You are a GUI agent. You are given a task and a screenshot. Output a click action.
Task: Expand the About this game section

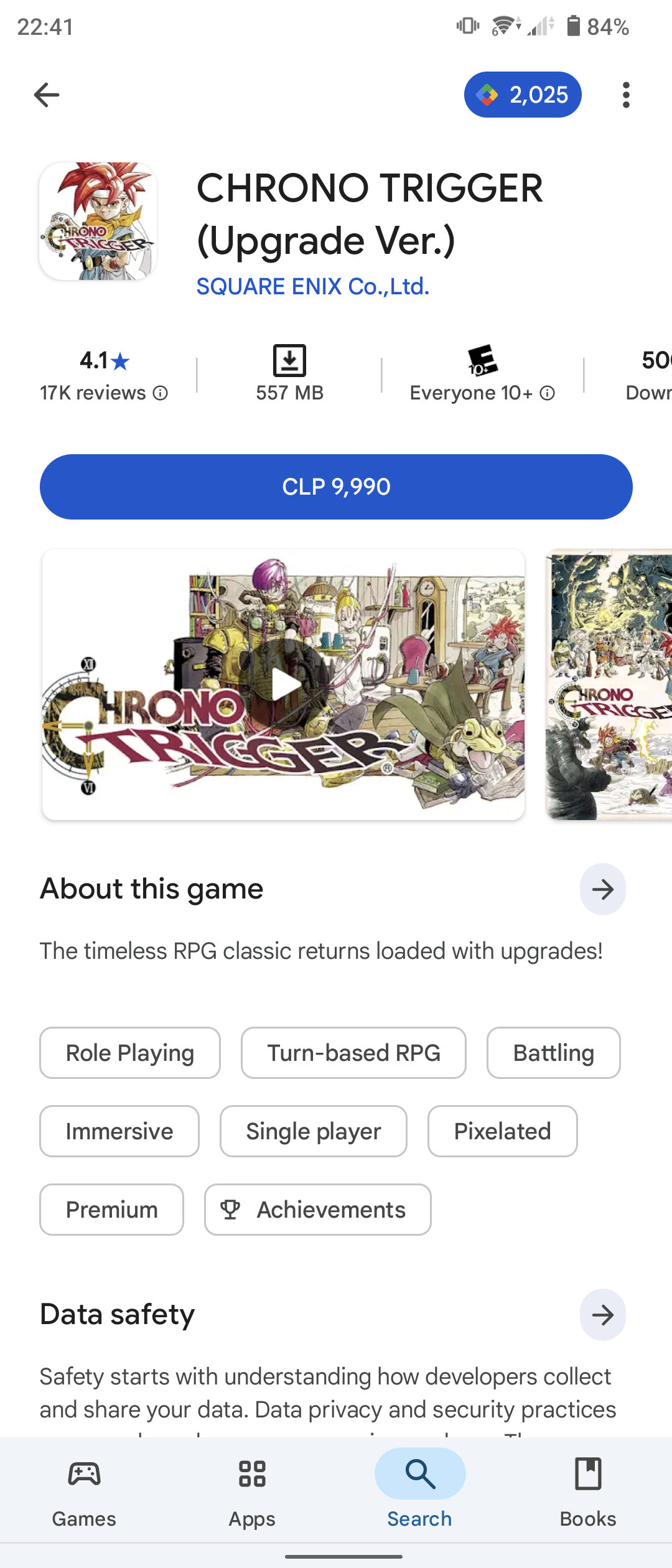[x=602, y=889]
